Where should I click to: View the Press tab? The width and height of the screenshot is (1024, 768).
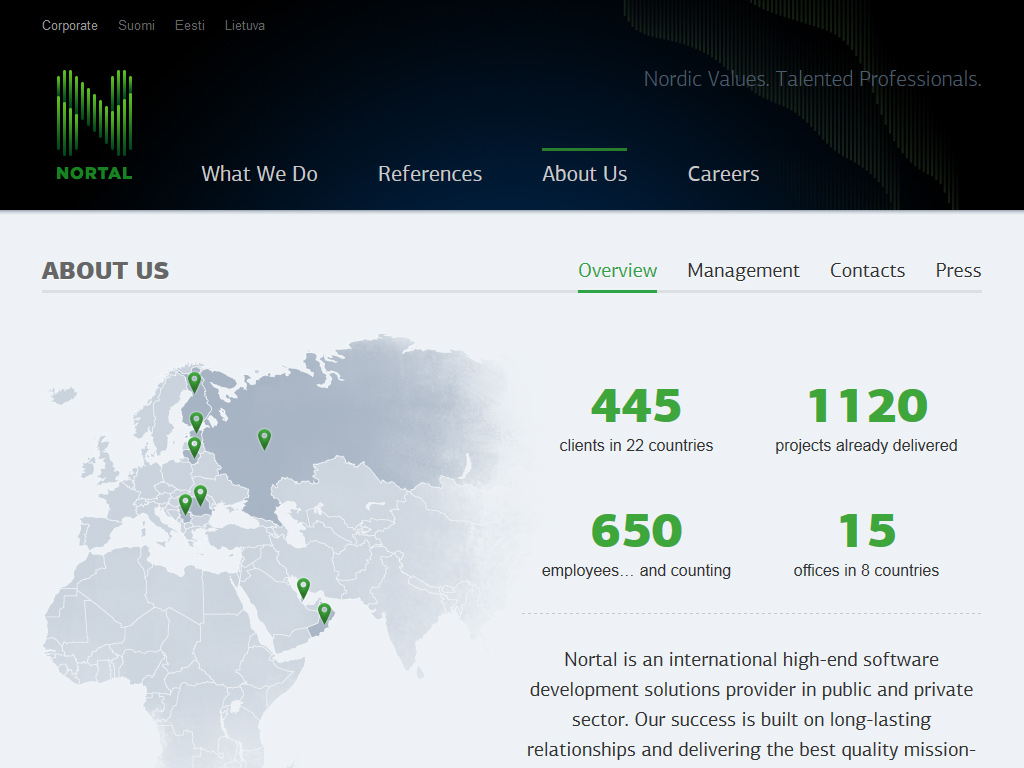[x=958, y=271]
